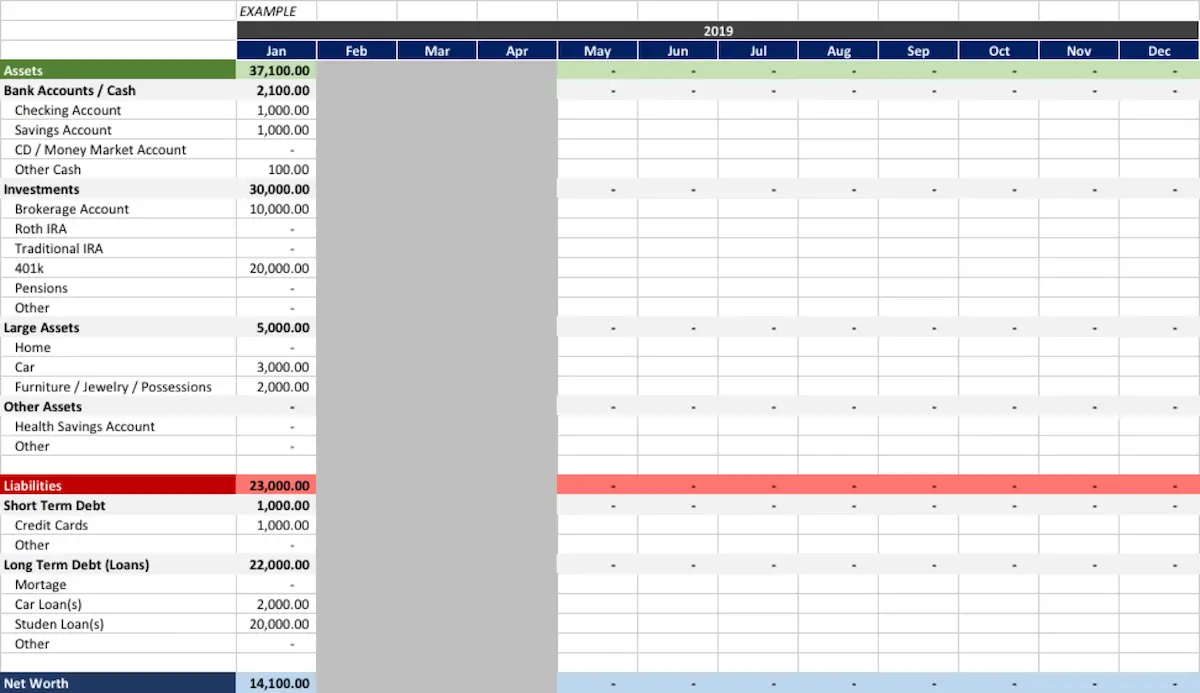This screenshot has width=1200, height=693.
Task: Select the Aug column header
Action: 838,51
